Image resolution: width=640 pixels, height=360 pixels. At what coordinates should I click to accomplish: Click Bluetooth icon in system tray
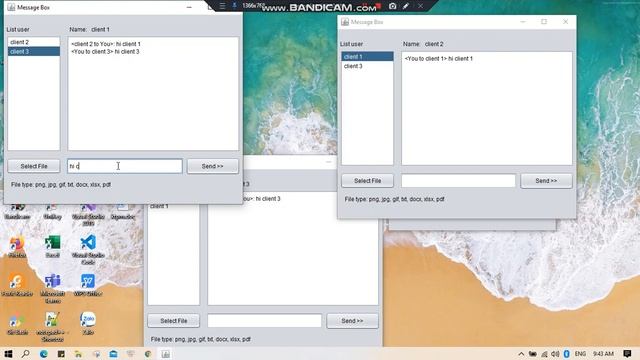click(x=567, y=354)
